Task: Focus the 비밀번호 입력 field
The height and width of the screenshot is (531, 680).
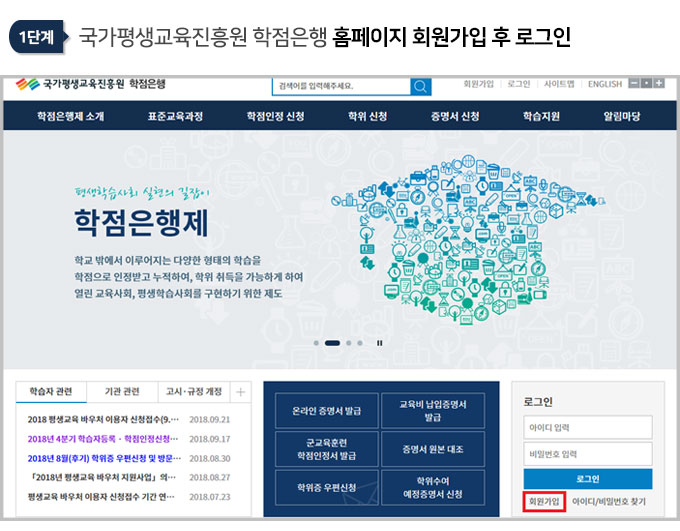Action: click(x=588, y=454)
